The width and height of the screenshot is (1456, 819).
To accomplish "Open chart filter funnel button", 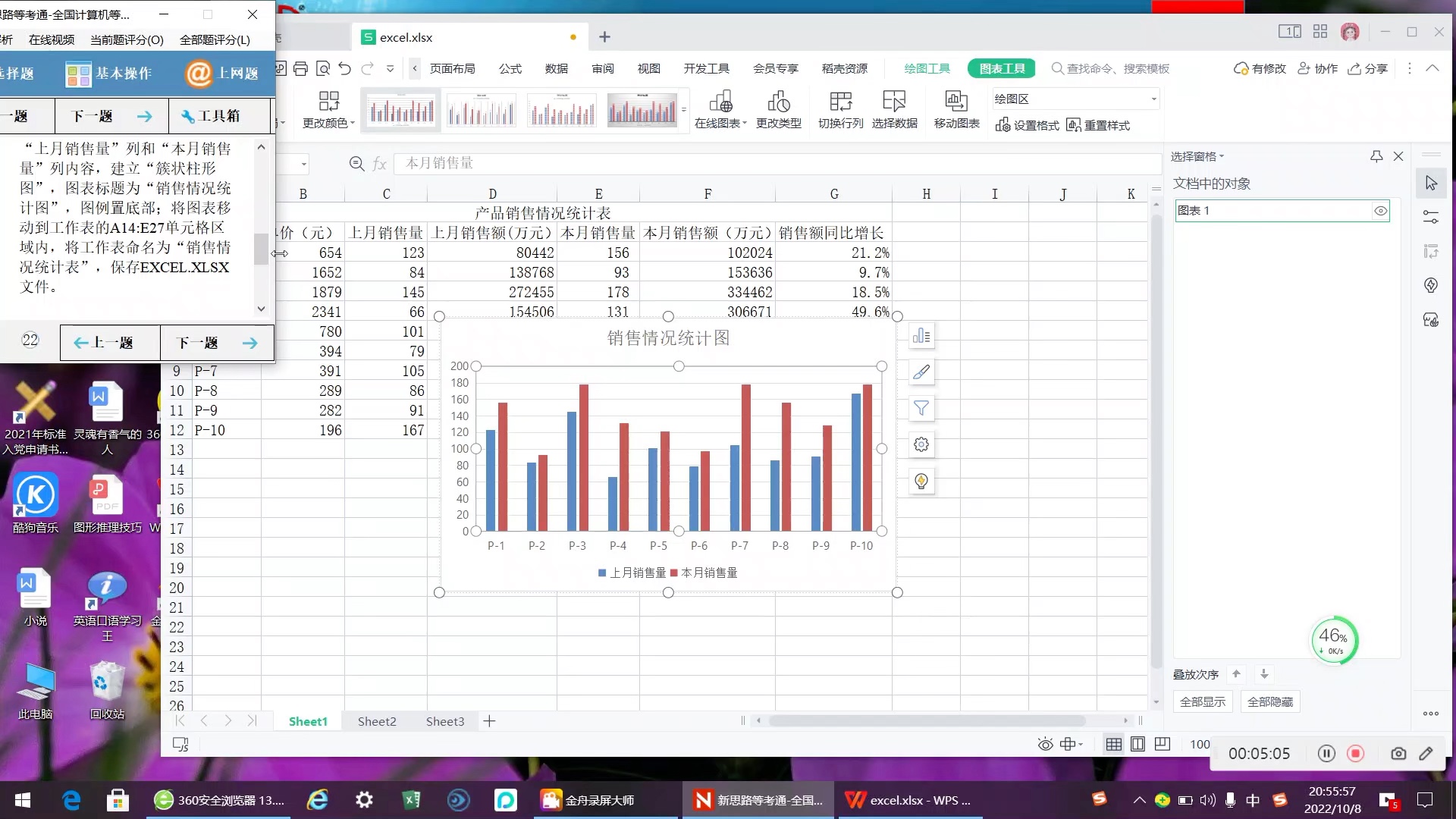I will point(921,409).
